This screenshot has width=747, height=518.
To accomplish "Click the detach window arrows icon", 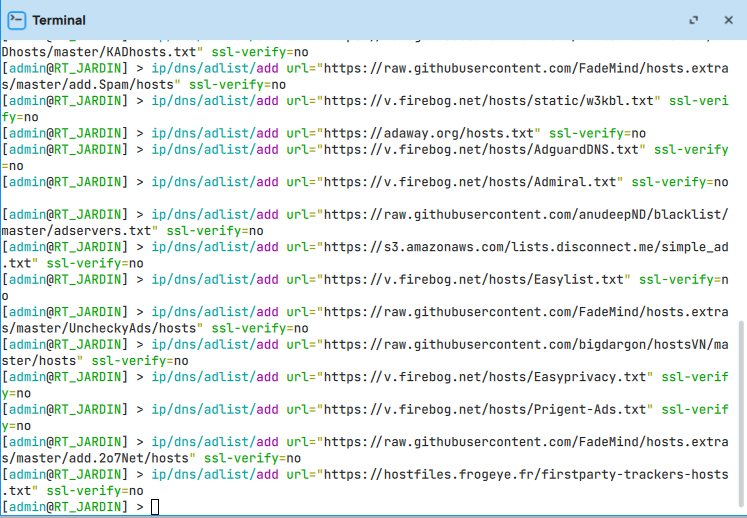I will 694,20.
